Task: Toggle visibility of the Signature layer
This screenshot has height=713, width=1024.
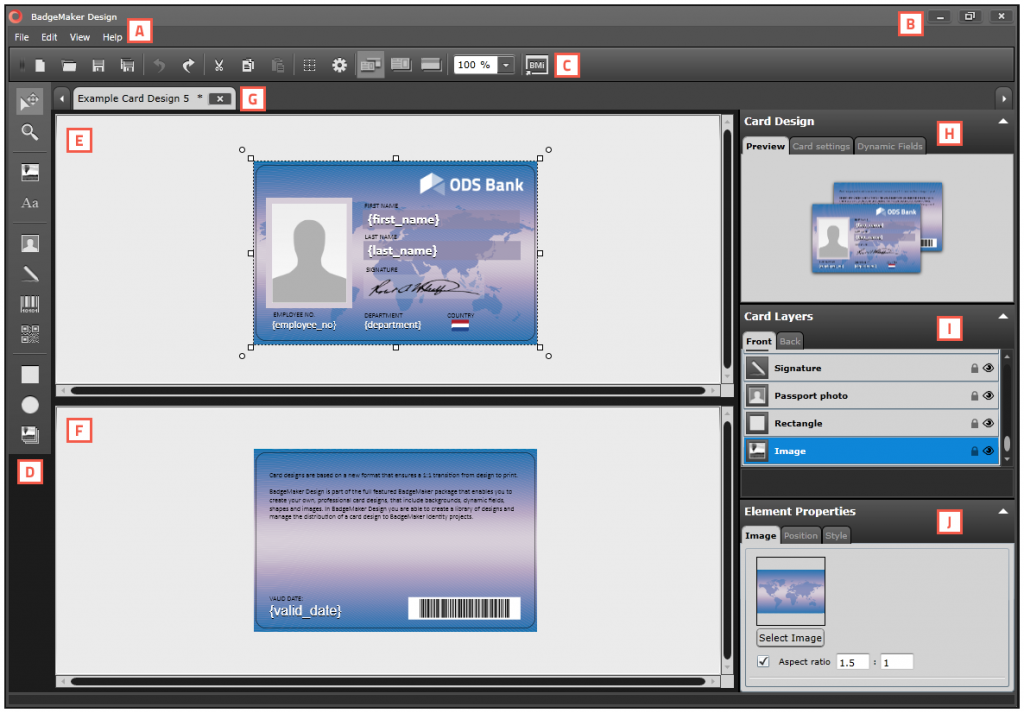Action: (x=988, y=367)
